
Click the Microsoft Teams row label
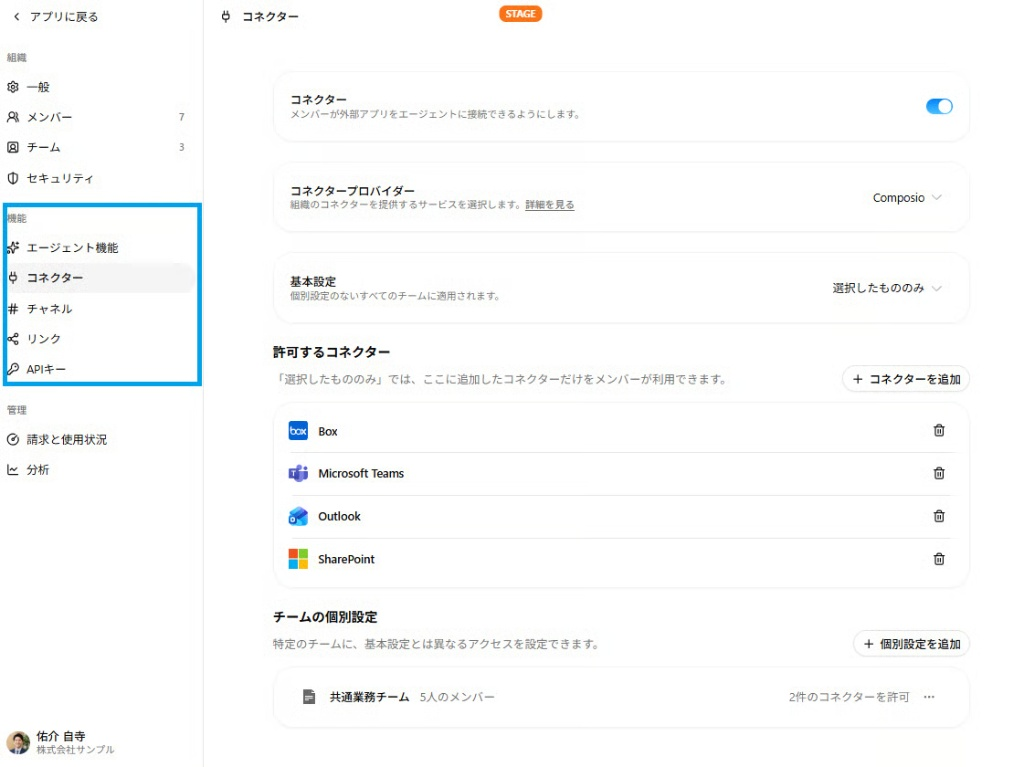coord(360,473)
